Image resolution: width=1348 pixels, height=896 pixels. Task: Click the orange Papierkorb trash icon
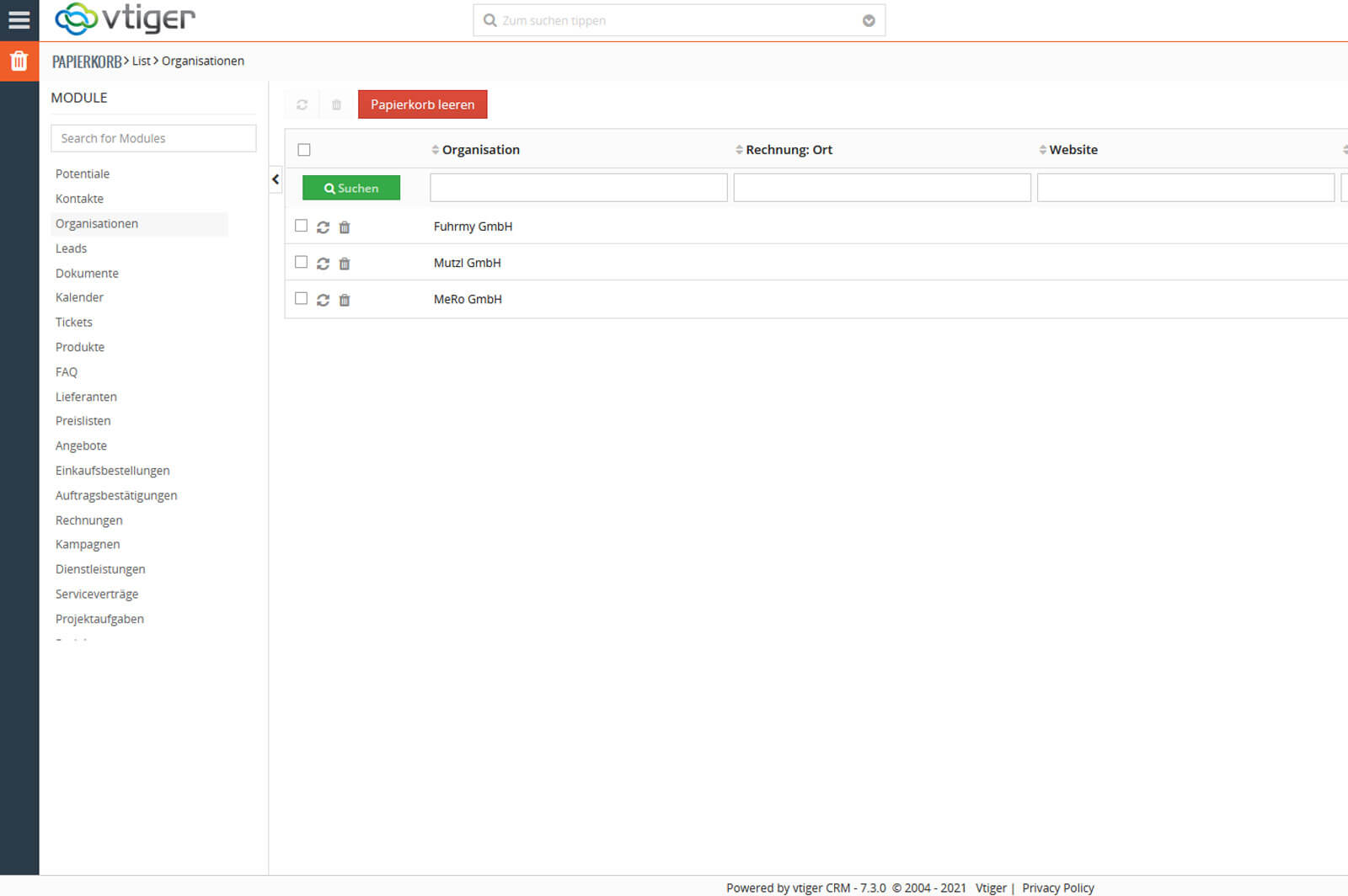[19, 61]
